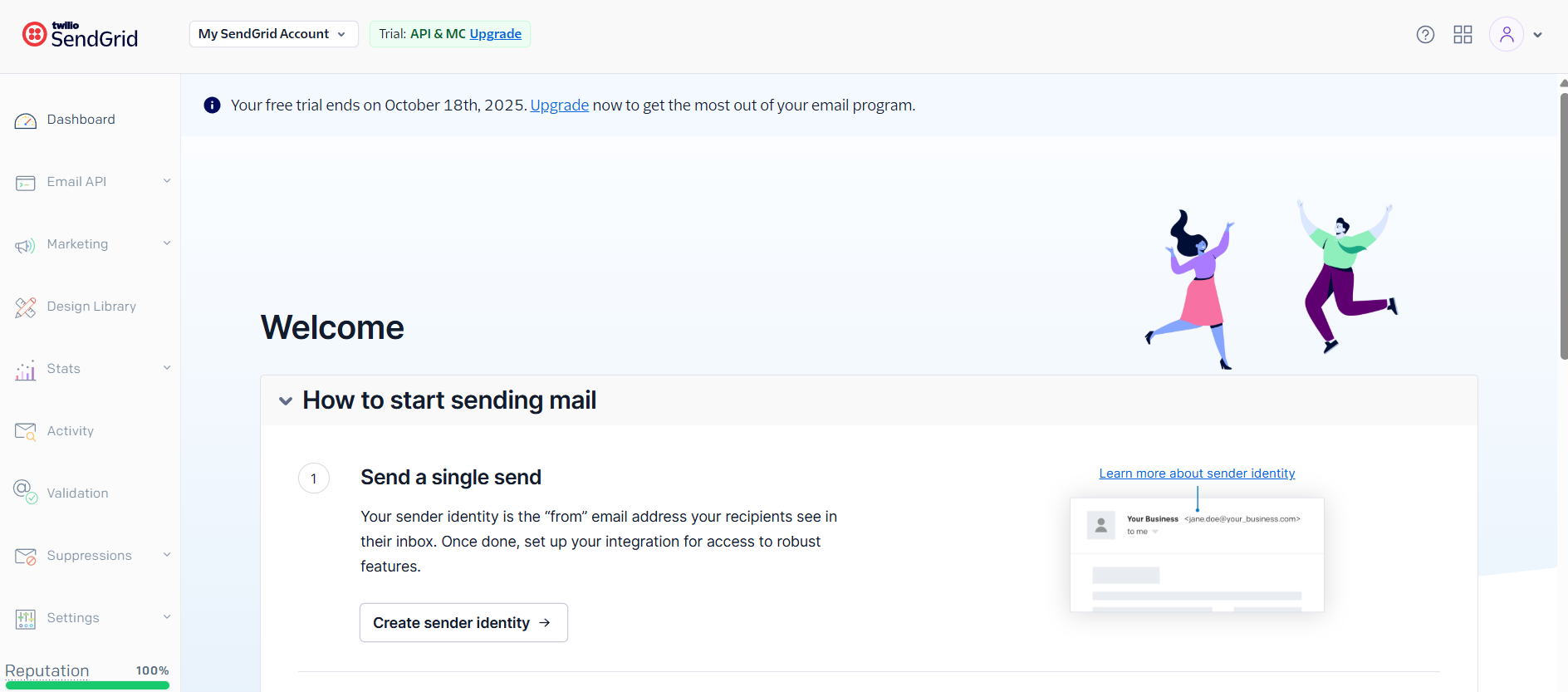1568x692 pixels.
Task: Click the Validation at-sign icon
Action: pos(26,492)
